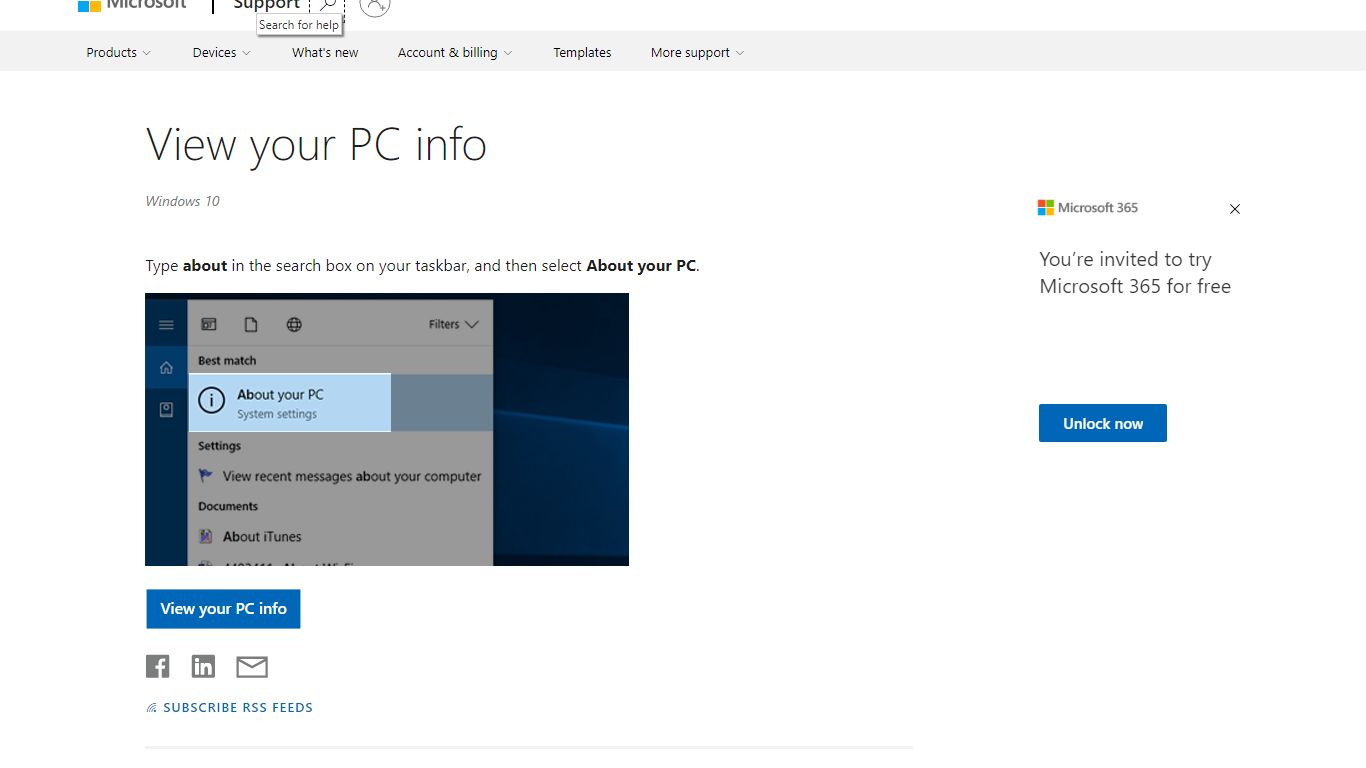Share this page on LinkedIn
1366x768 pixels.
pos(203,666)
